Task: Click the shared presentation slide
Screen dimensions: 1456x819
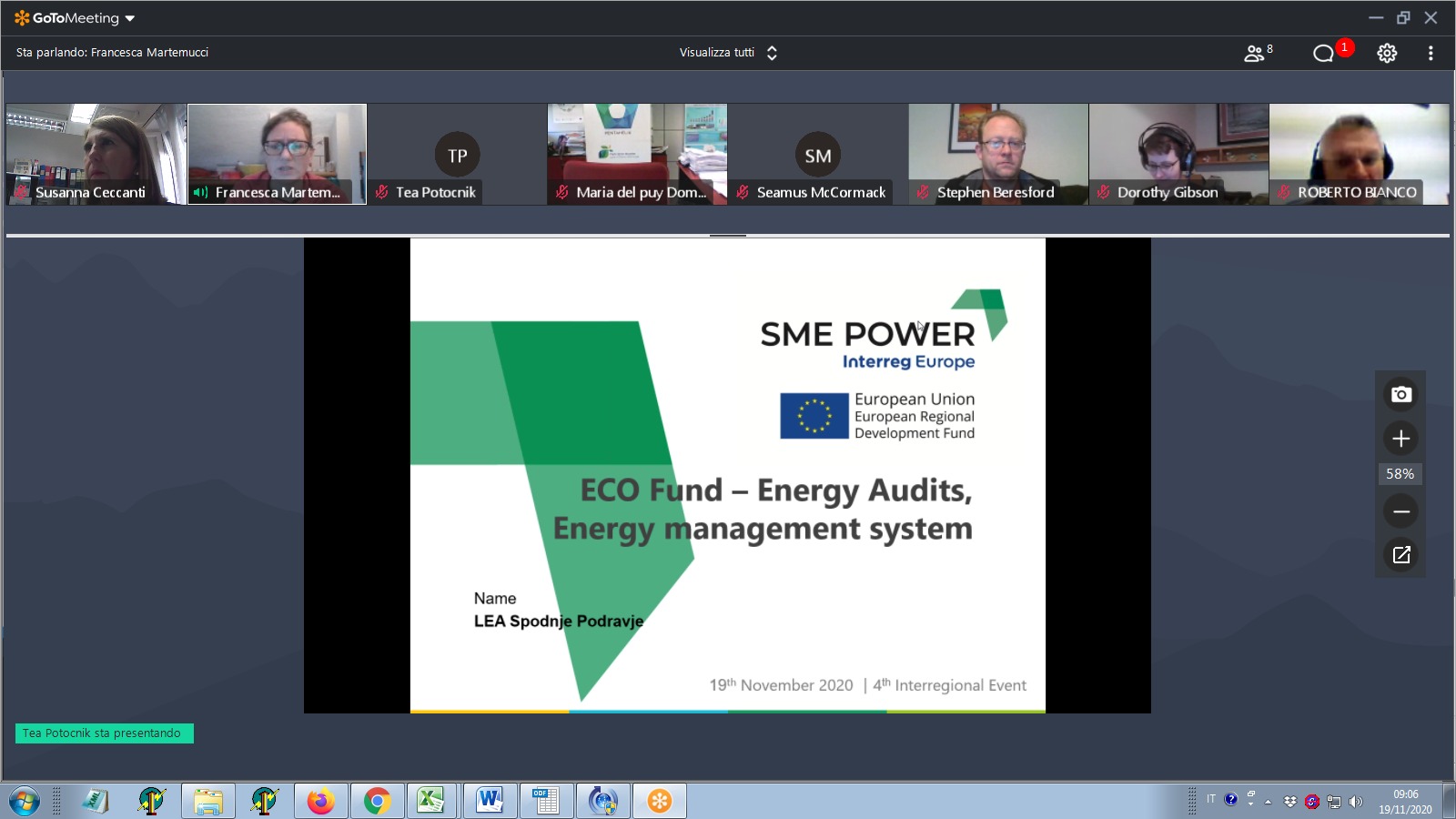Action: coord(728,475)
